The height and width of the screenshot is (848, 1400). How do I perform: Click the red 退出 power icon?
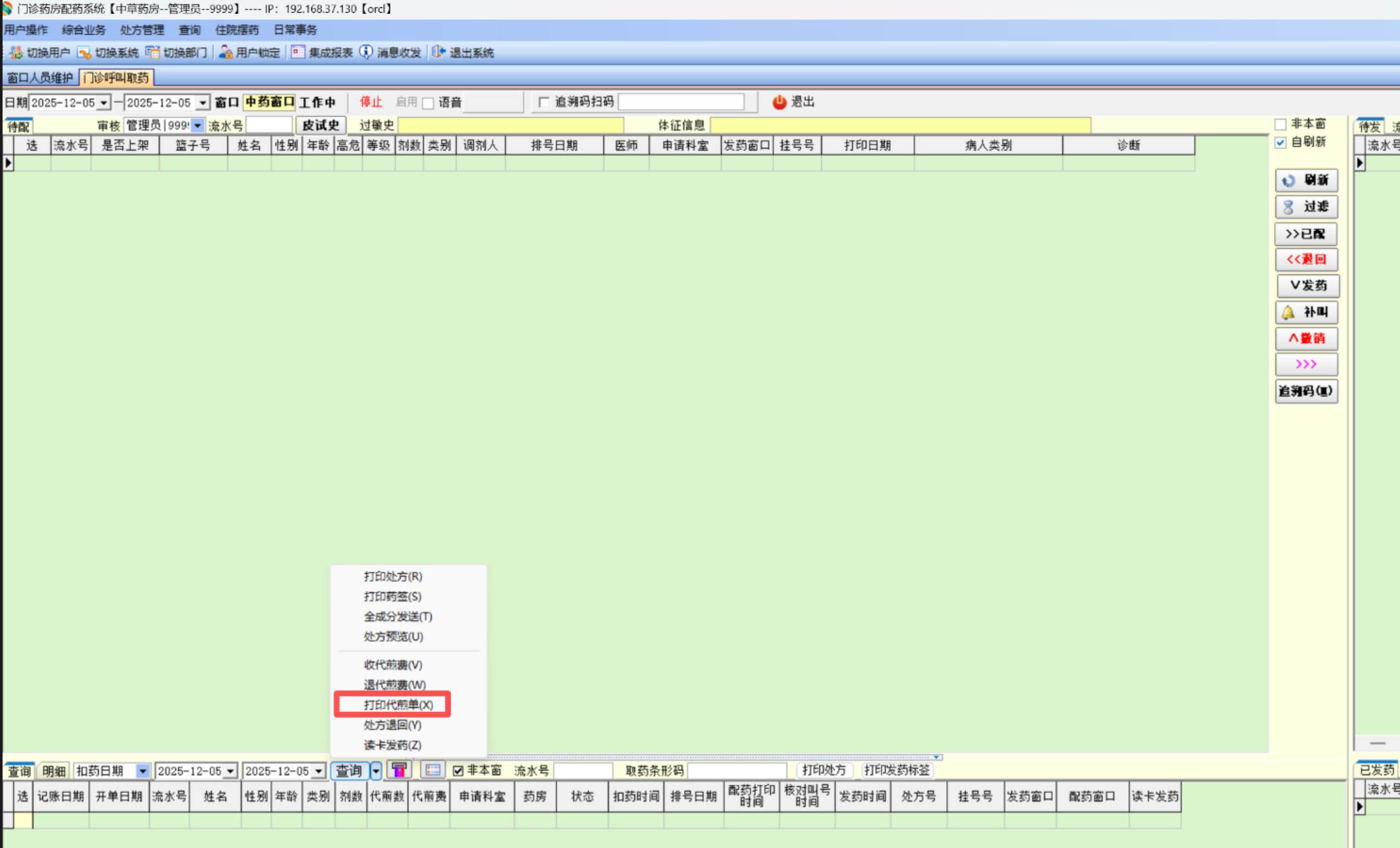click(779, 102)
